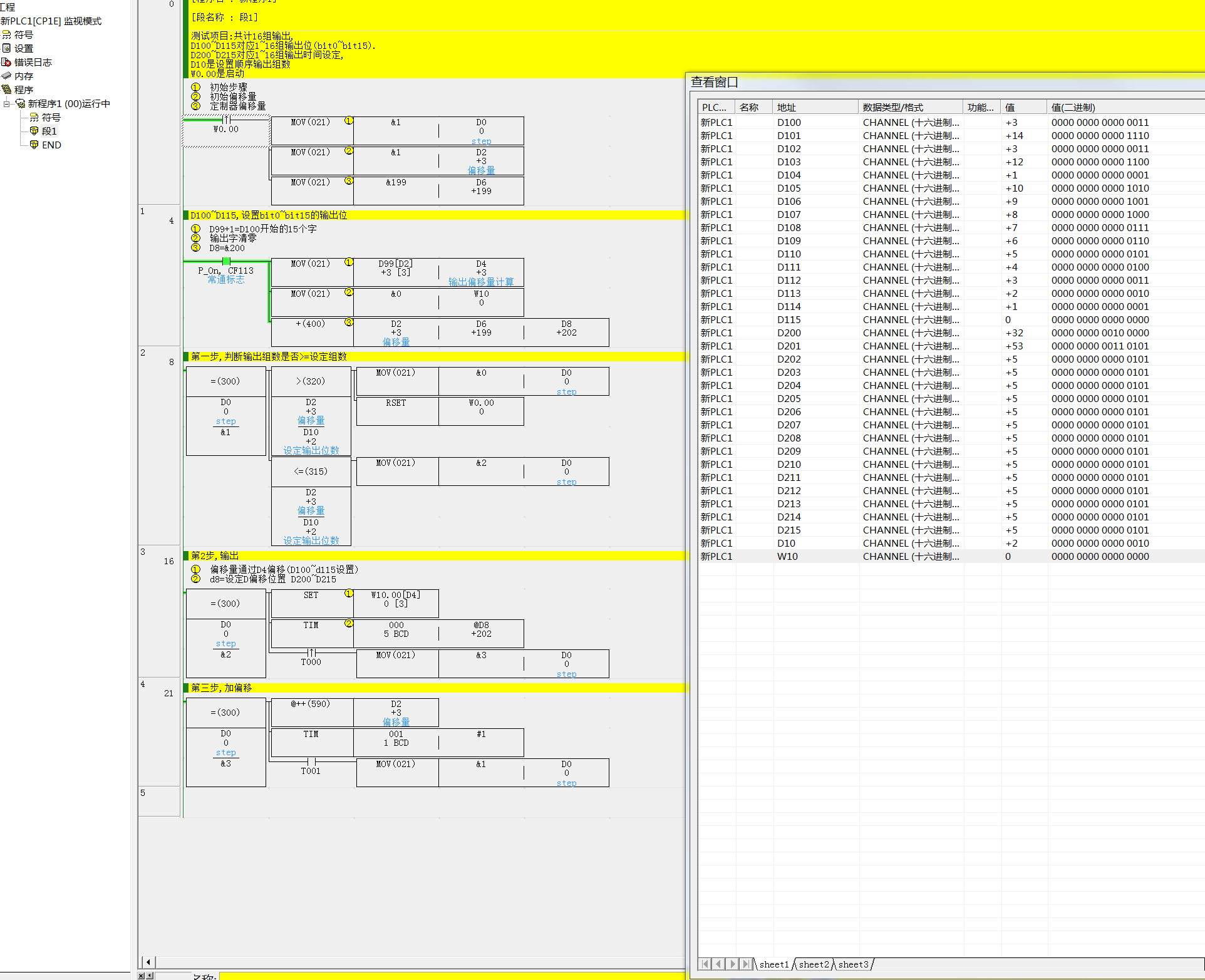Switch to sheet2 tab in watch window

(x=814, y=964)
